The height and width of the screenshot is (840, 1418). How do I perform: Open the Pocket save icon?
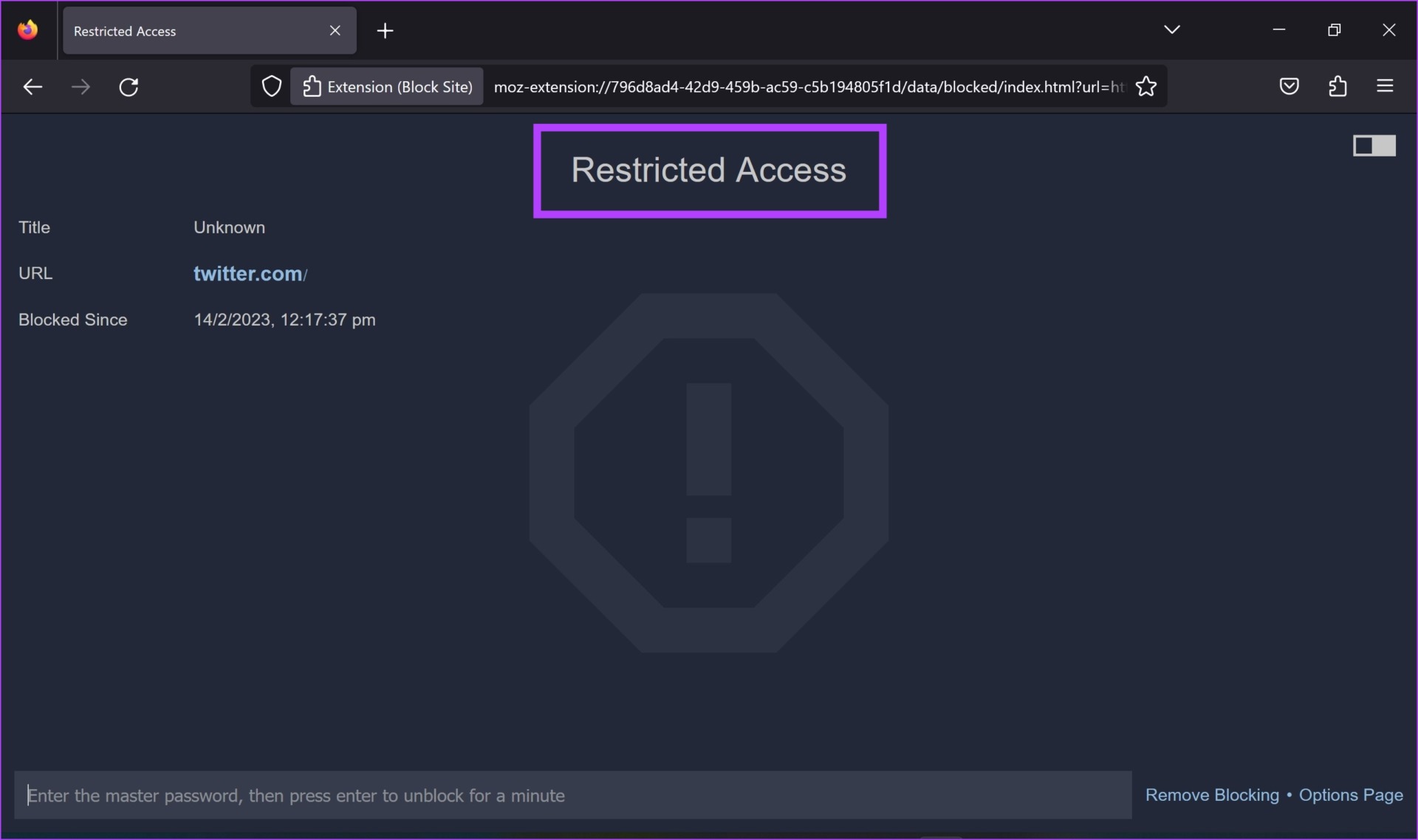tap(1289, 86)
